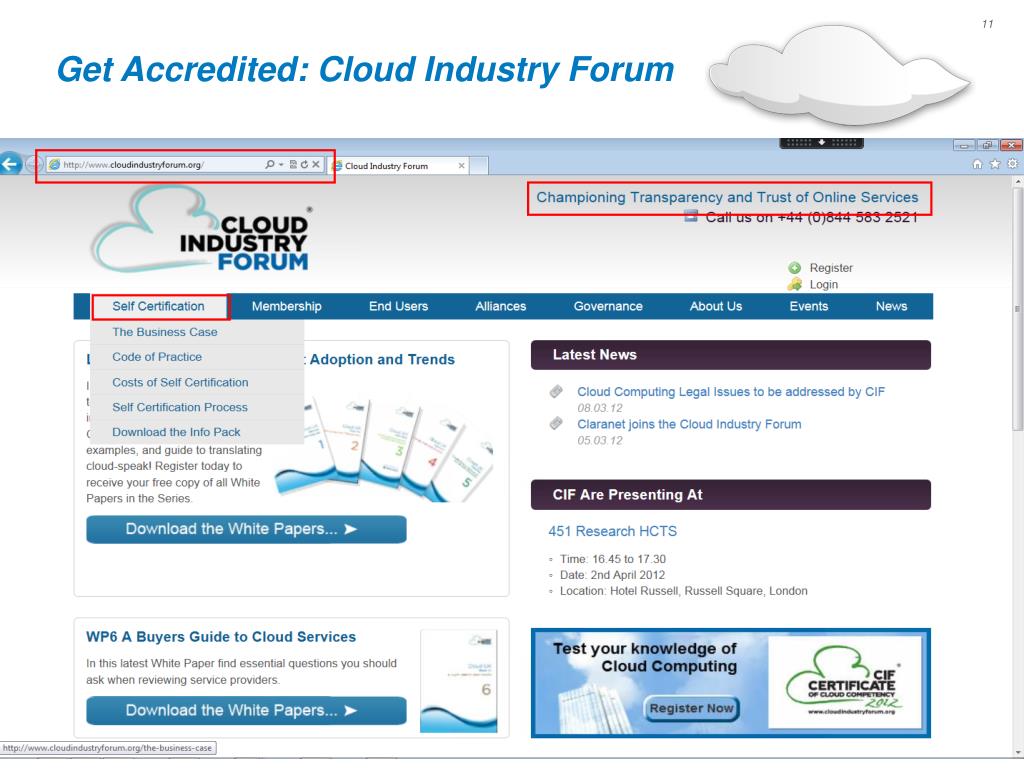
Task: Open Claranet joins the Cloud Industry Forum link
Action: pyautogui.click(x=689, y=424)
